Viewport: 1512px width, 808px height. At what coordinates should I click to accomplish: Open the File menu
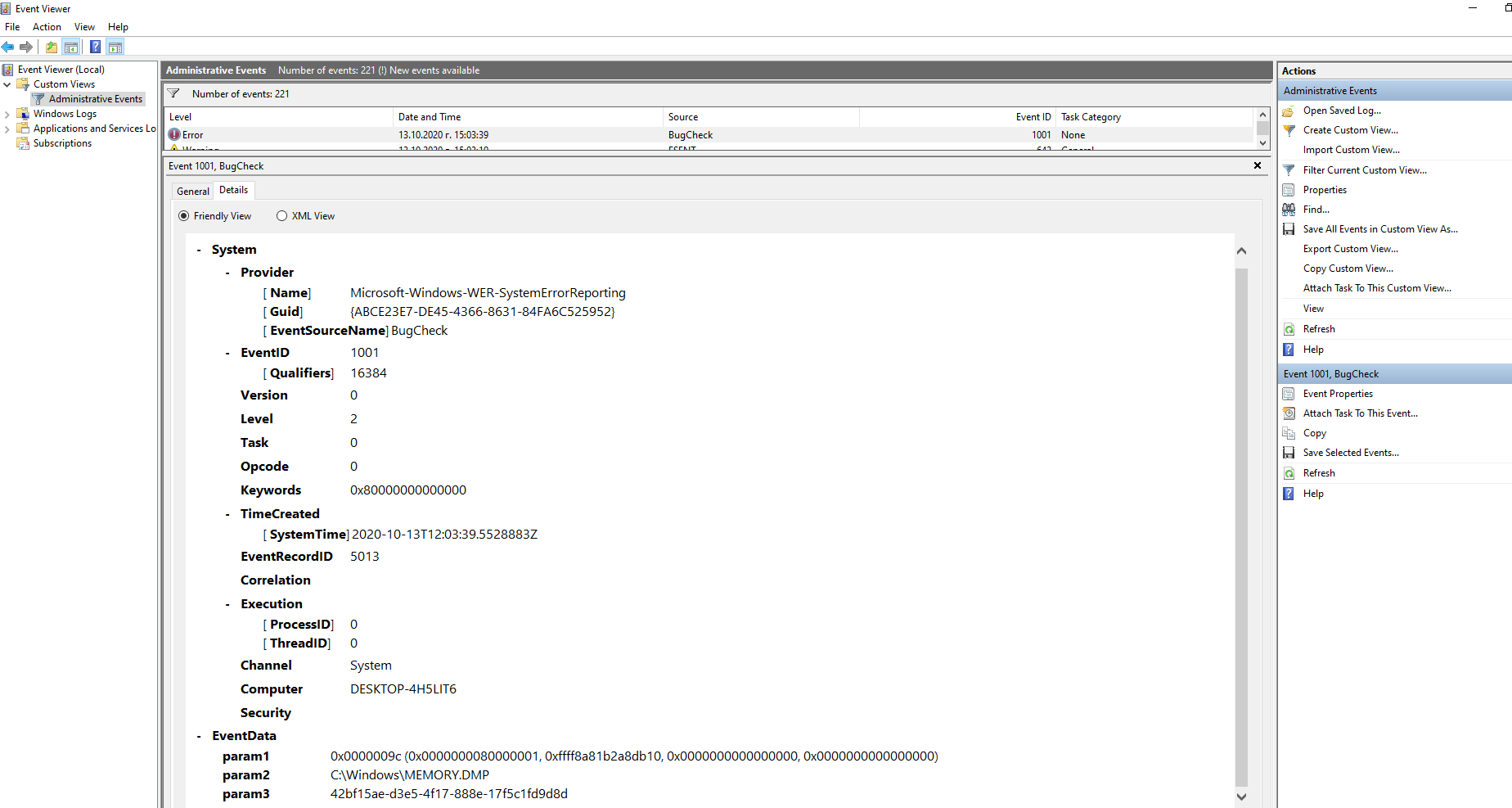12,27
